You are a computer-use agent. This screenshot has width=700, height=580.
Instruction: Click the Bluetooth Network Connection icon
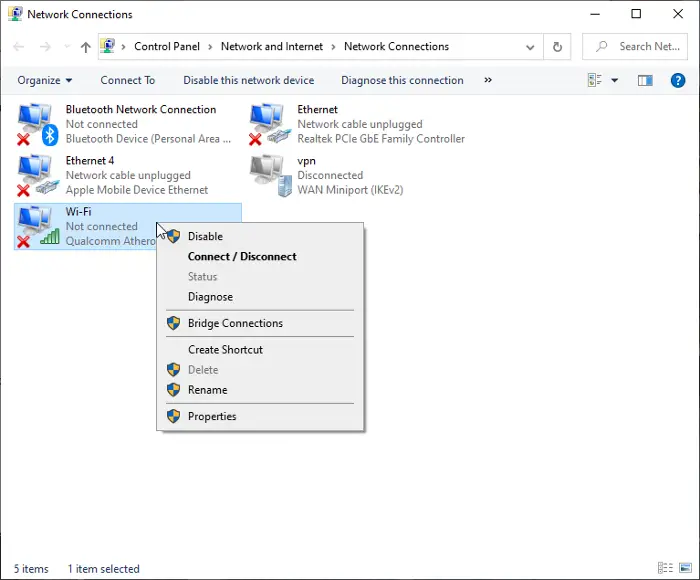[x=38, y=124]
